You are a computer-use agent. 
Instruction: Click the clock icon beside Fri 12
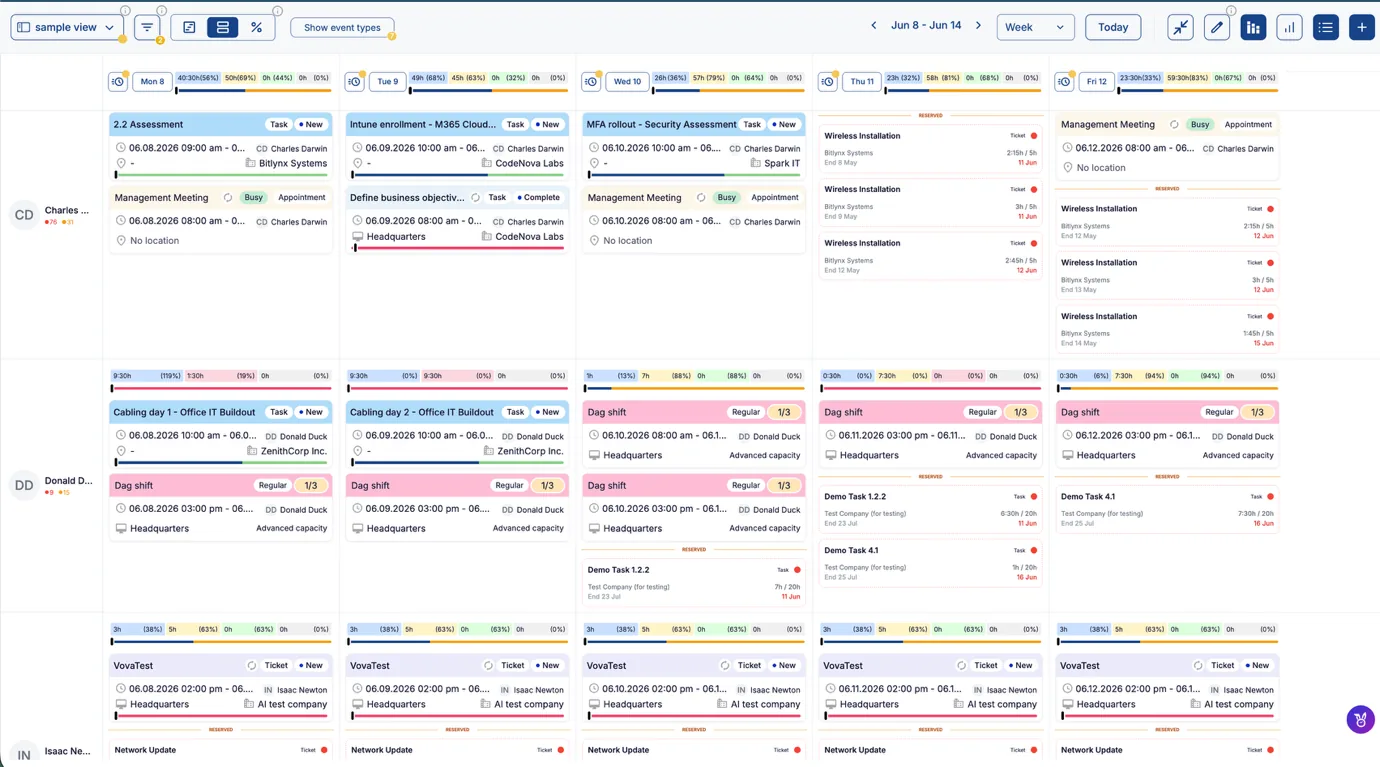[x=1064, y=81]
